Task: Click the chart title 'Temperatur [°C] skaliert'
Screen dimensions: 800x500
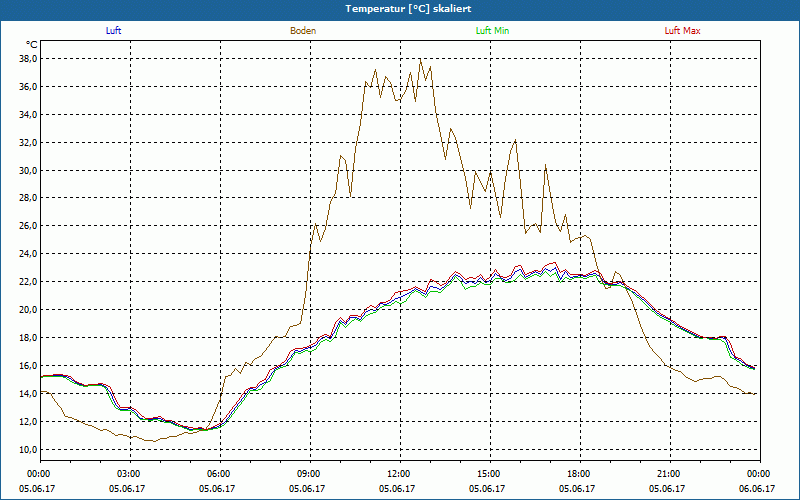Action: coord(400,8)
